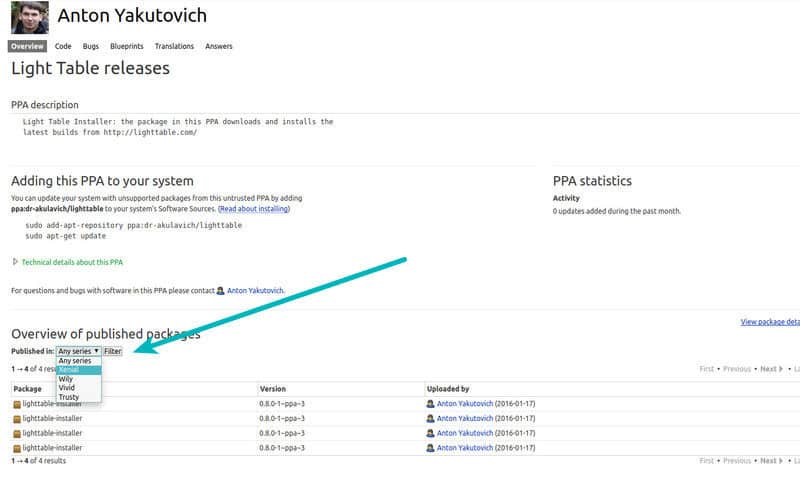Click the package icon in the last table row
800x481 pixels.
tap(17, 448)
